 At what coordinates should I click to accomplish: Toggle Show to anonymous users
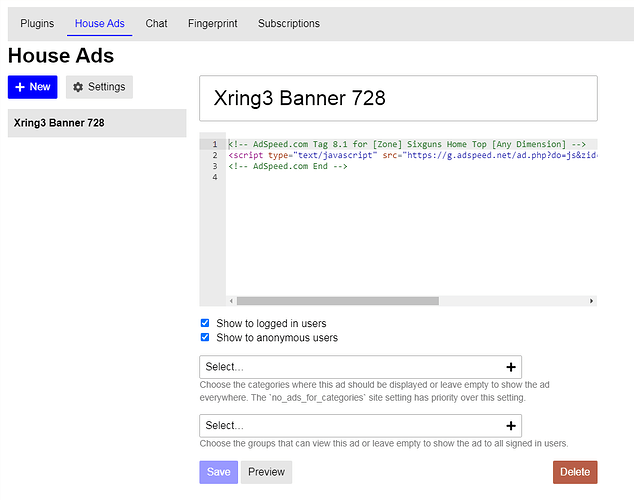[x=205, y=337]
